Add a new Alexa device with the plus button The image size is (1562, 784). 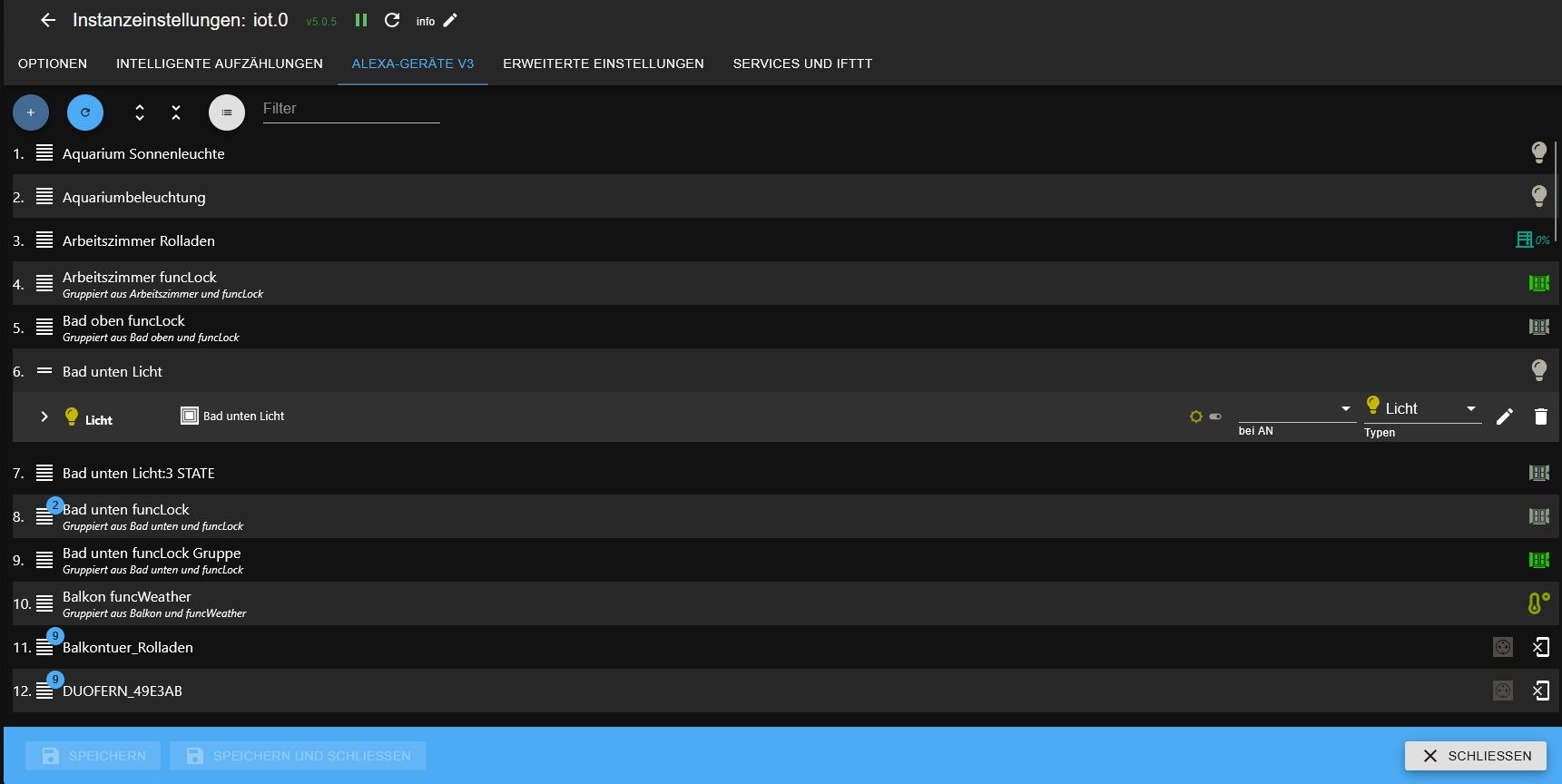(31, 113)
